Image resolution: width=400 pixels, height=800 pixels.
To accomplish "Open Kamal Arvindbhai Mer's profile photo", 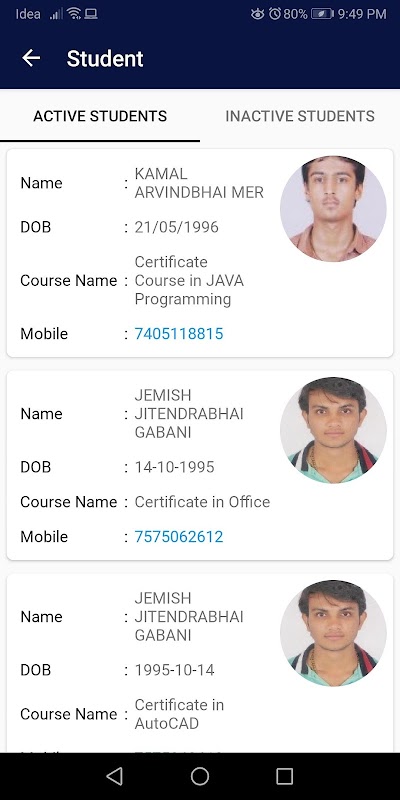I will tap(333, 209).
